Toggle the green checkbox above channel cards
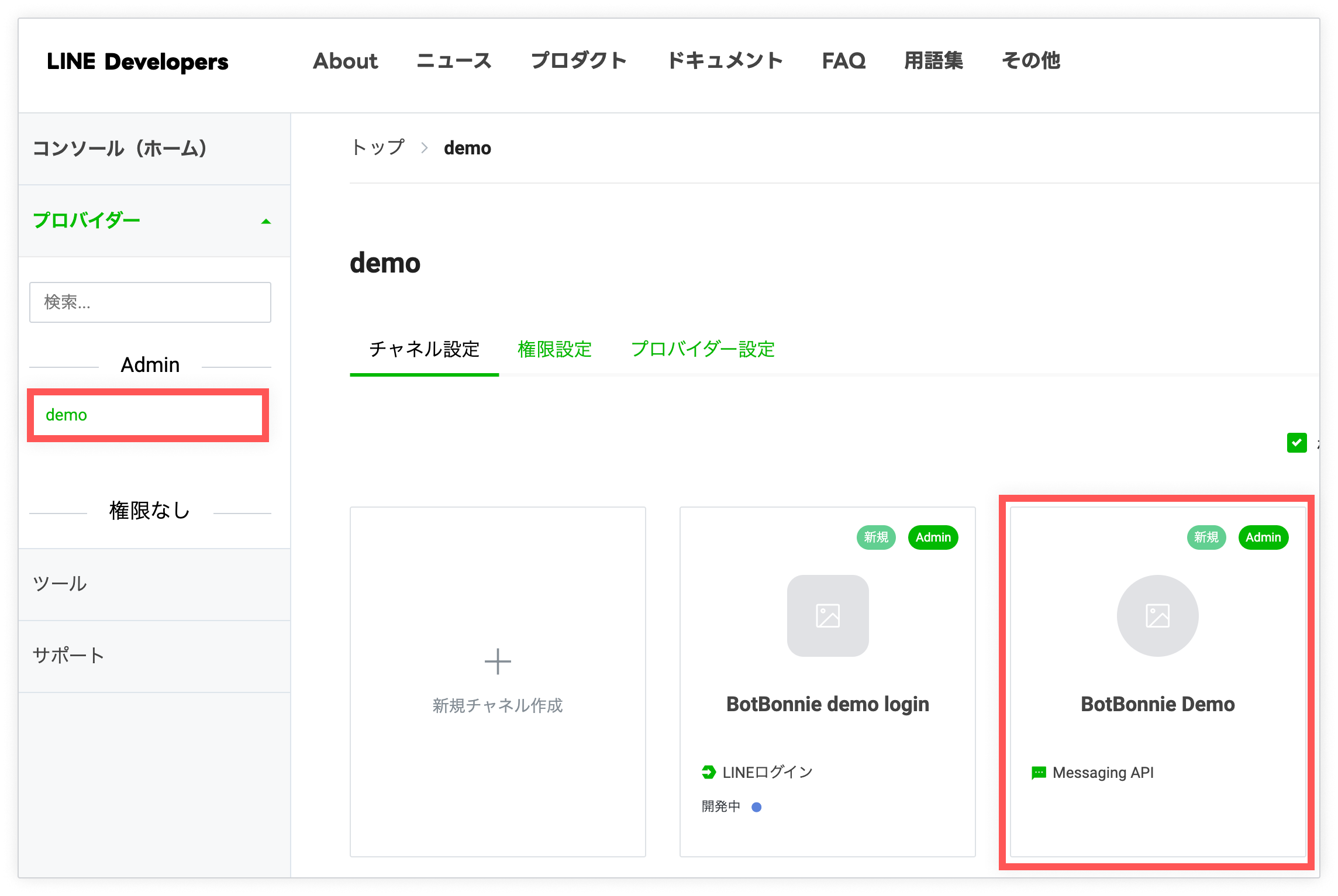This screenshot has width=1338, height=896. tap(1296, 443)
